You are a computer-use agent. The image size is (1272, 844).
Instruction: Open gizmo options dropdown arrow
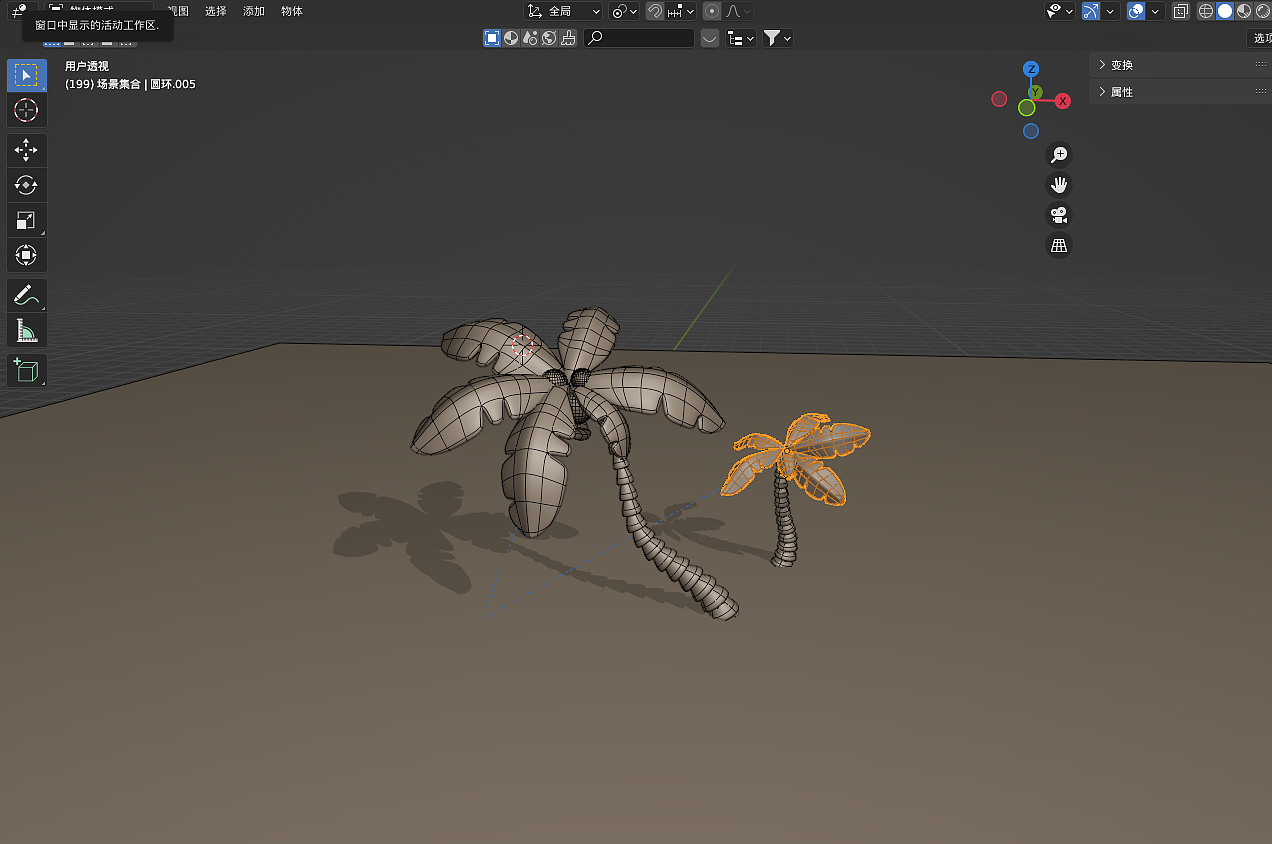(1110, 11)
